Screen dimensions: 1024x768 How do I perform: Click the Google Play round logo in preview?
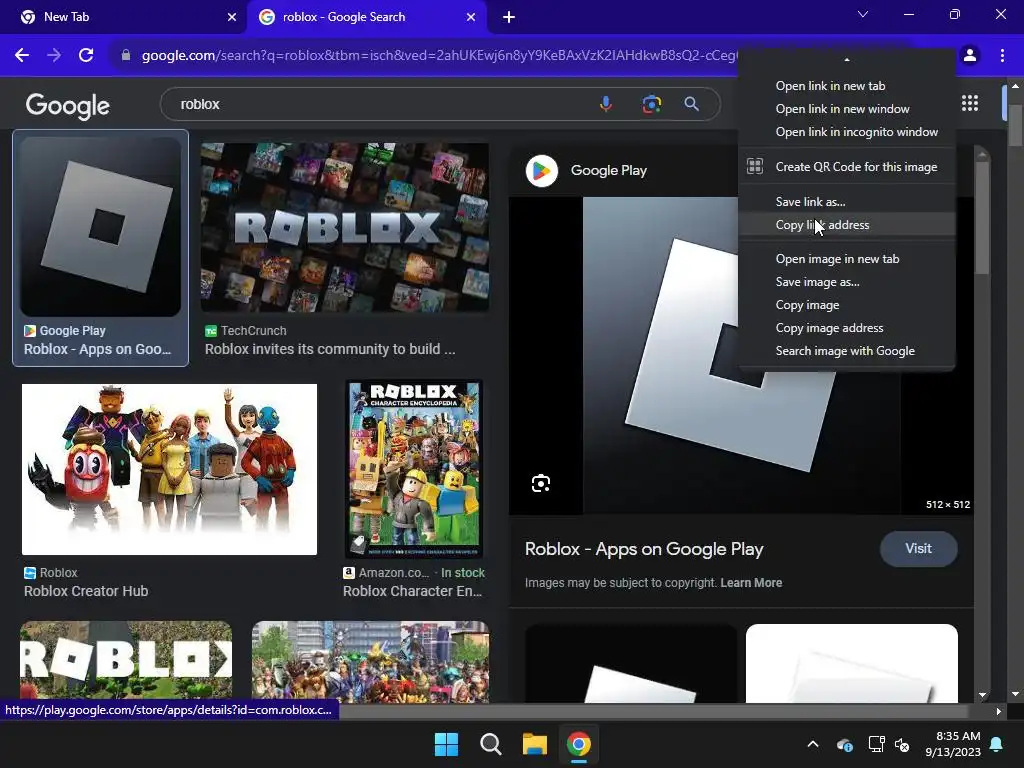[542, 171]
